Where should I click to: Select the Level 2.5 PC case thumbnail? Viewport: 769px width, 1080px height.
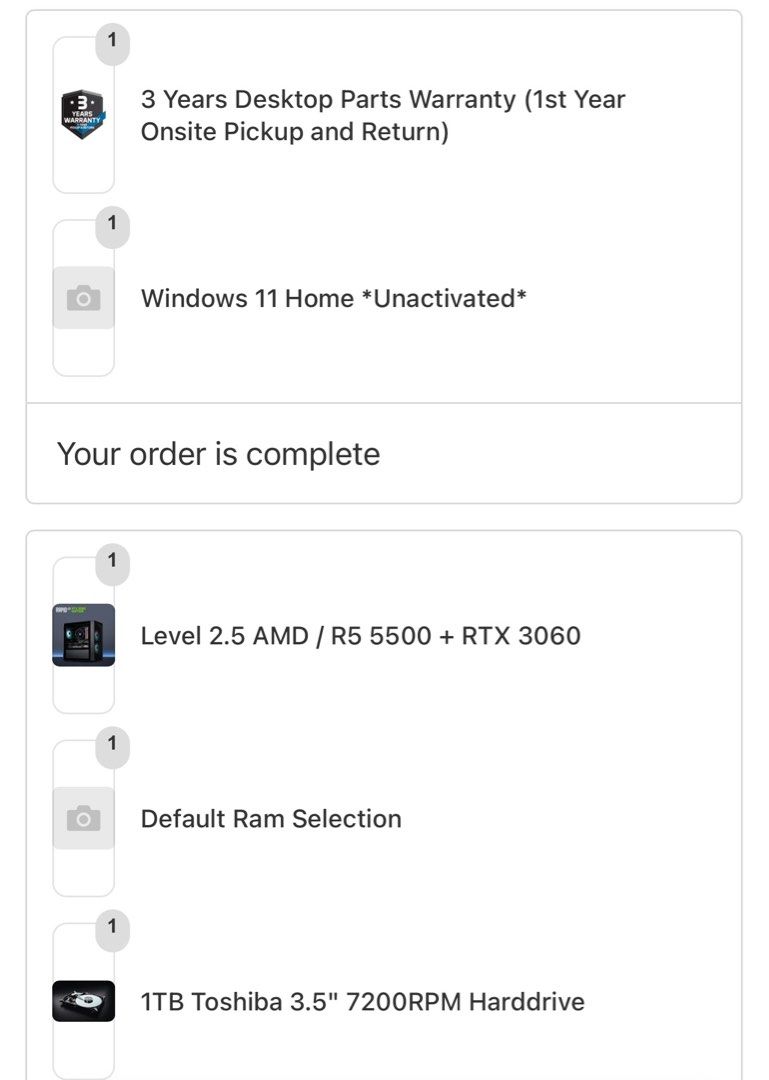click(x=83, y=635)
